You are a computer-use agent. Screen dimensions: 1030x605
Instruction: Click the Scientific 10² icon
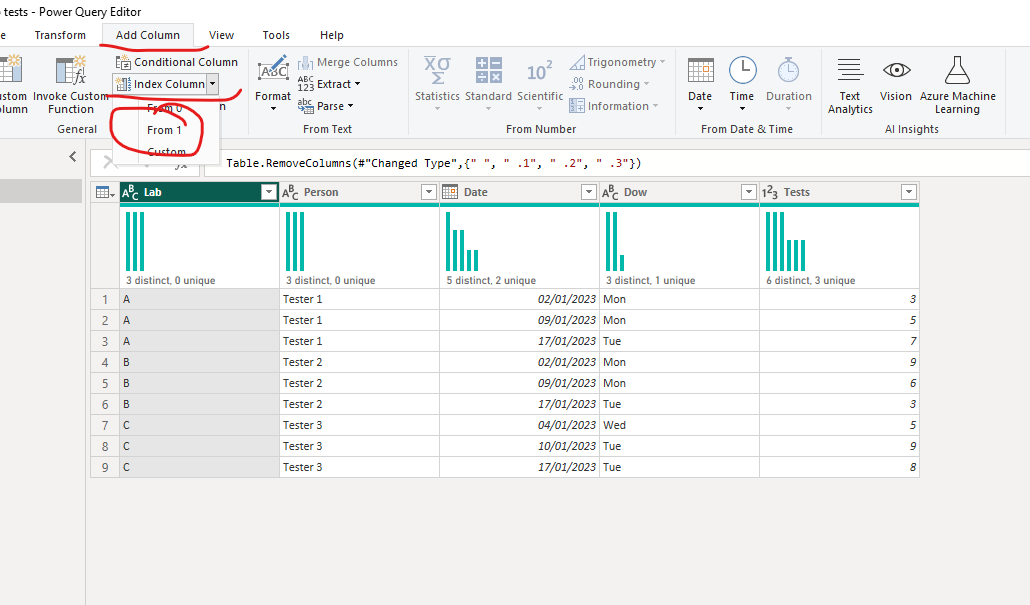click(540, 71)
